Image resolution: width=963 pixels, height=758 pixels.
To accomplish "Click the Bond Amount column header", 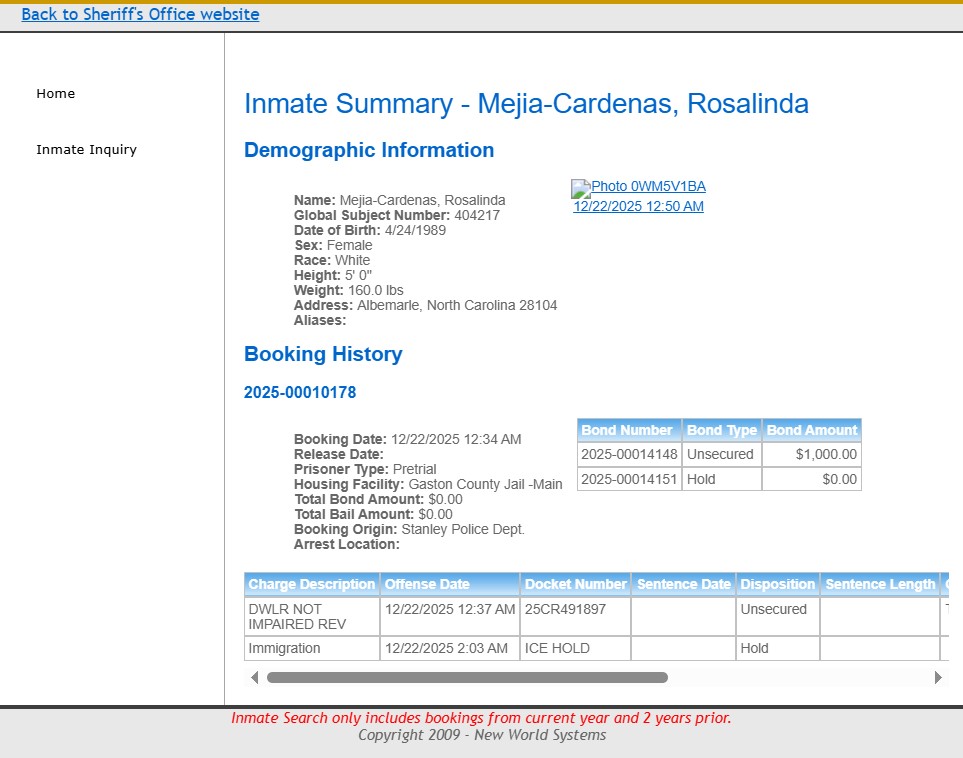I will click(x=811, y=430).
